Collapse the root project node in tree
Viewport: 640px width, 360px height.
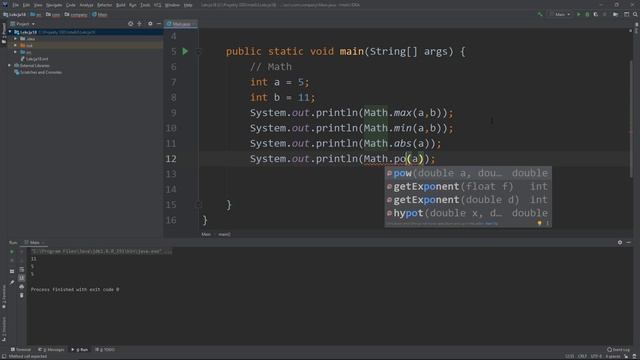click(x=10, y=32)
